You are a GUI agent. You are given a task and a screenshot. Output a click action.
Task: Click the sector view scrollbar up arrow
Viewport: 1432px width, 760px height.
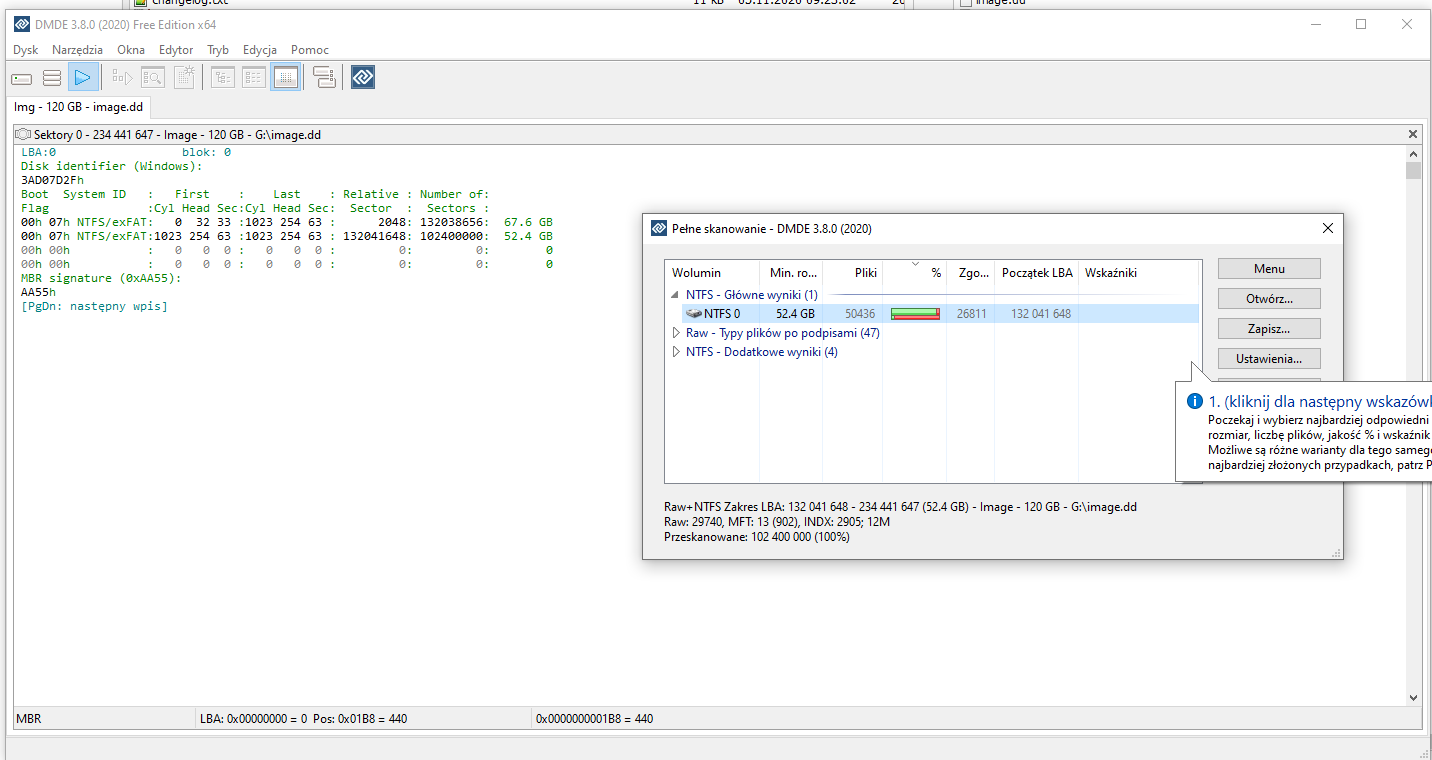[x=1413, y=153]
